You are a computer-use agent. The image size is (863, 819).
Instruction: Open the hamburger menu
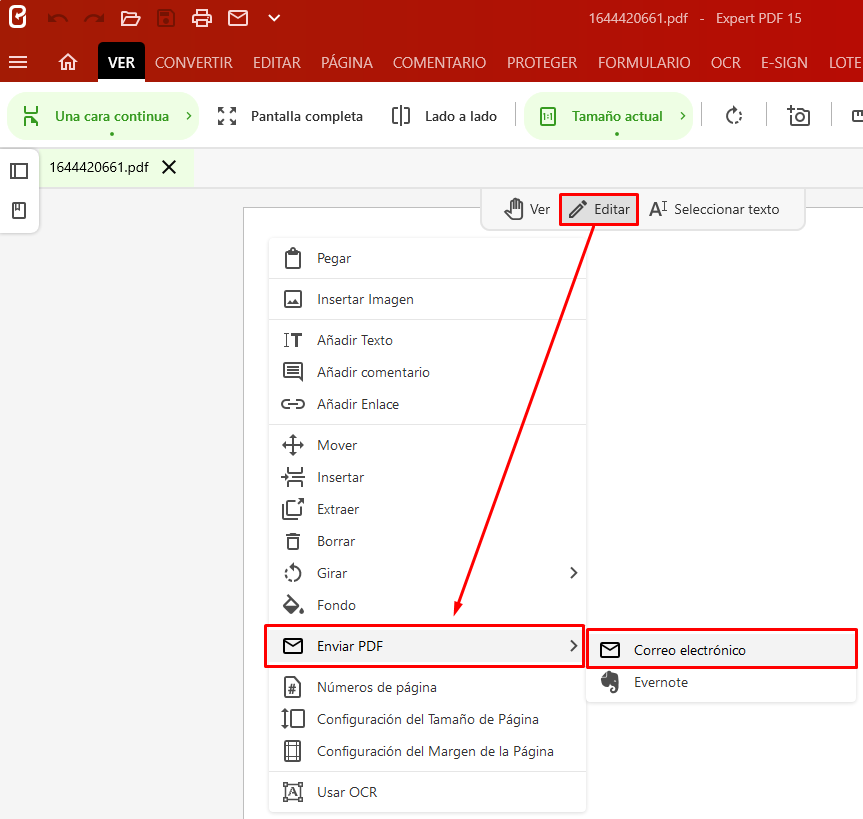coord(18,62)
